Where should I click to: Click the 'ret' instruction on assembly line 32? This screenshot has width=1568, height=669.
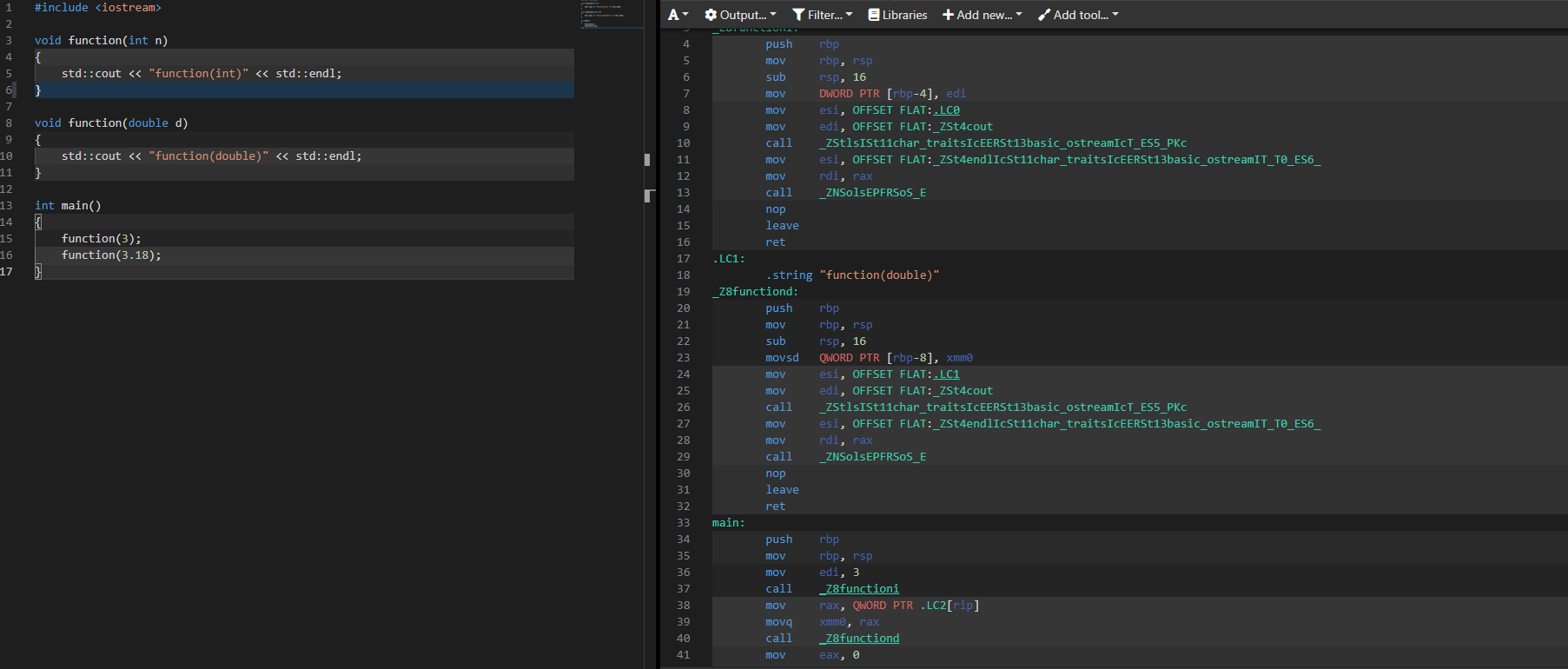[775, 507]
